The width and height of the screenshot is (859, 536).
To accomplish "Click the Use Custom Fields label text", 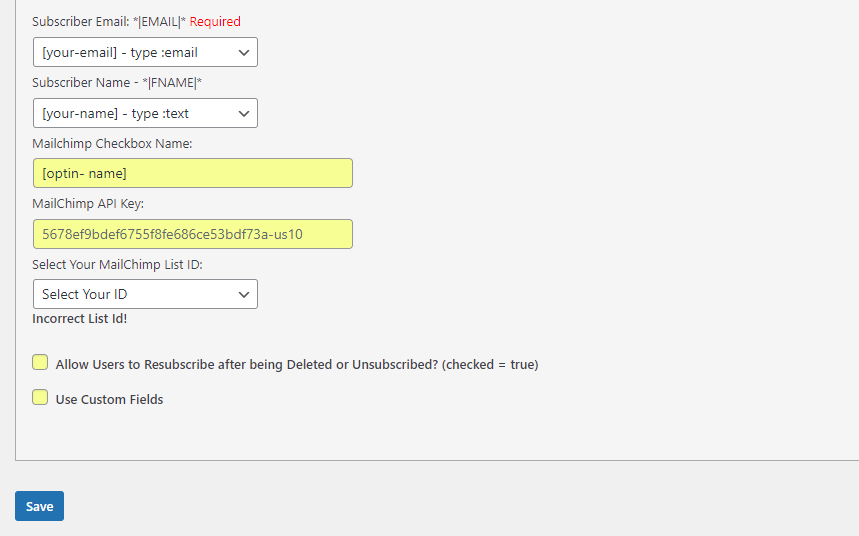I will click(x=109, y=399).
